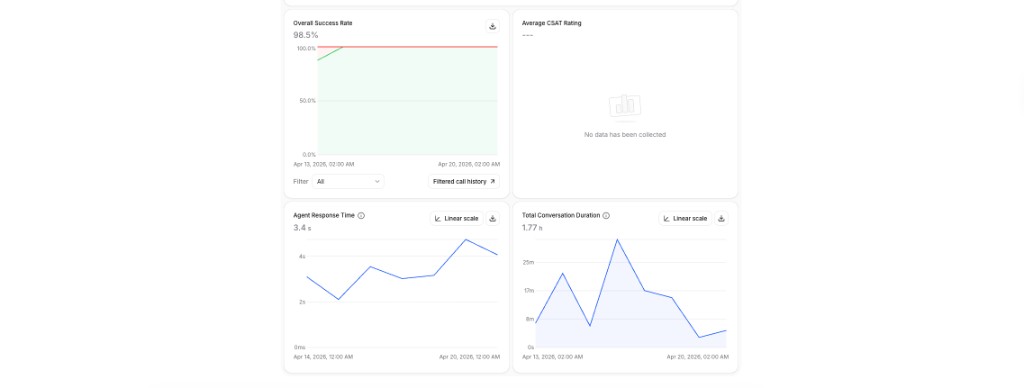Viewport: 1024px width, 388px height.
Task: Click the Apr 14, 2026, 12:00 AM axis label
Action: 323,357
